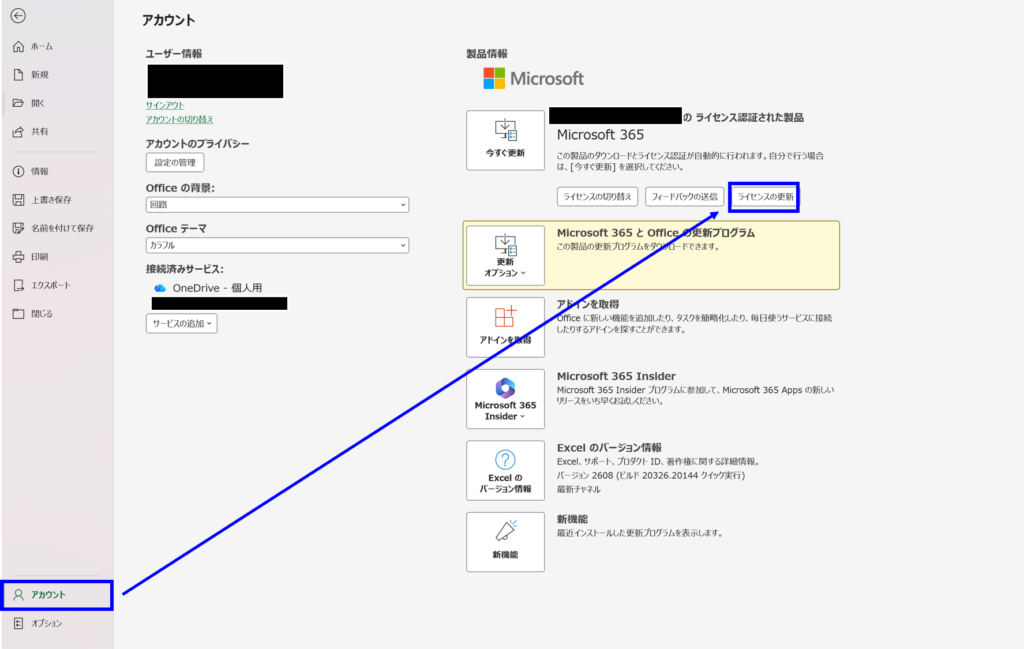Image resolution: width=1024 pixels, height=649 pixels.
Task: Click the アドインを取得 tile icon
Action: (x=505, y=317)
